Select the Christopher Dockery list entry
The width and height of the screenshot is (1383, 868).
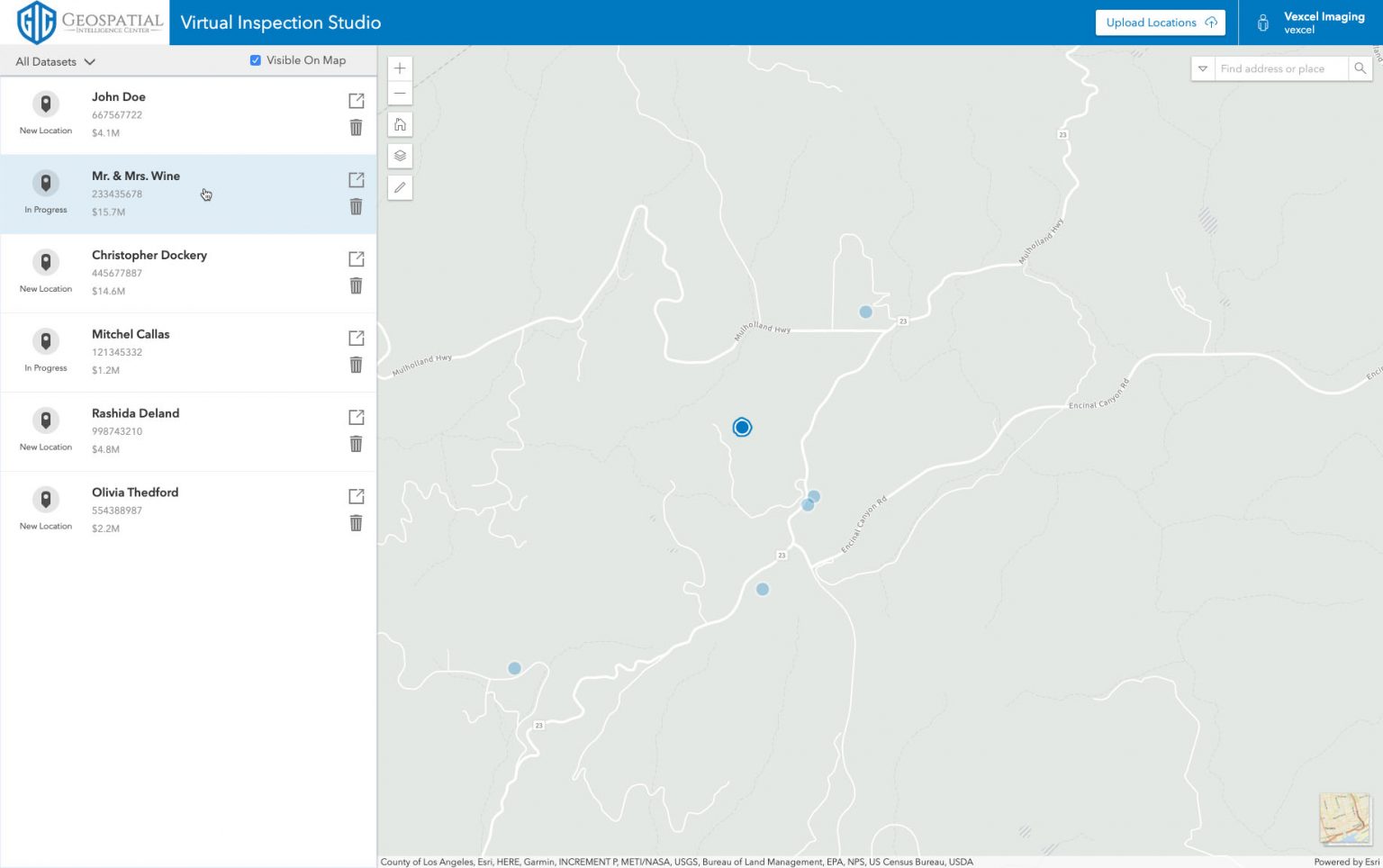click(188, 274)
